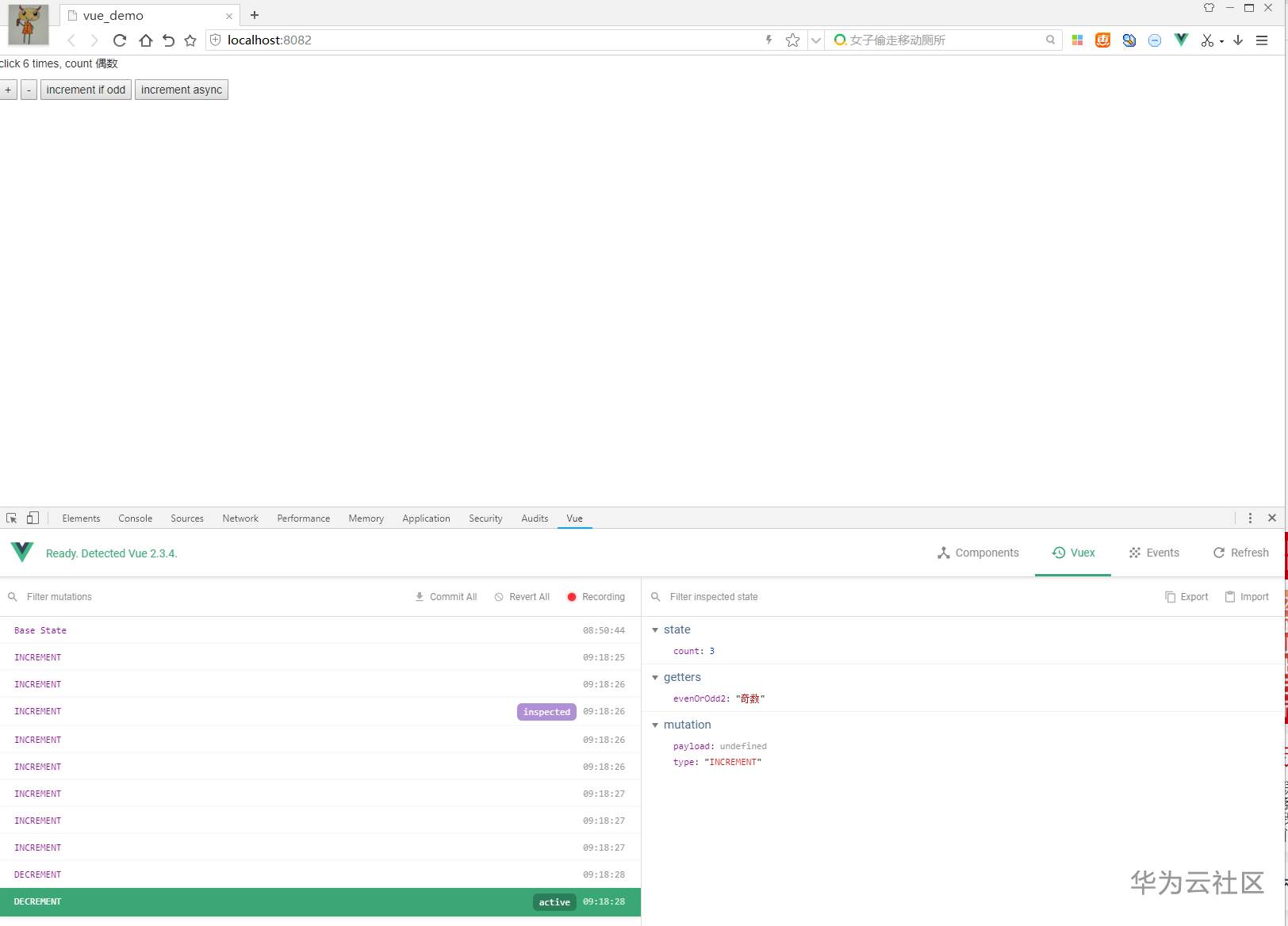1288x926 pixels.
Task: Close the vue_demo tab
Action: (229, 16)
